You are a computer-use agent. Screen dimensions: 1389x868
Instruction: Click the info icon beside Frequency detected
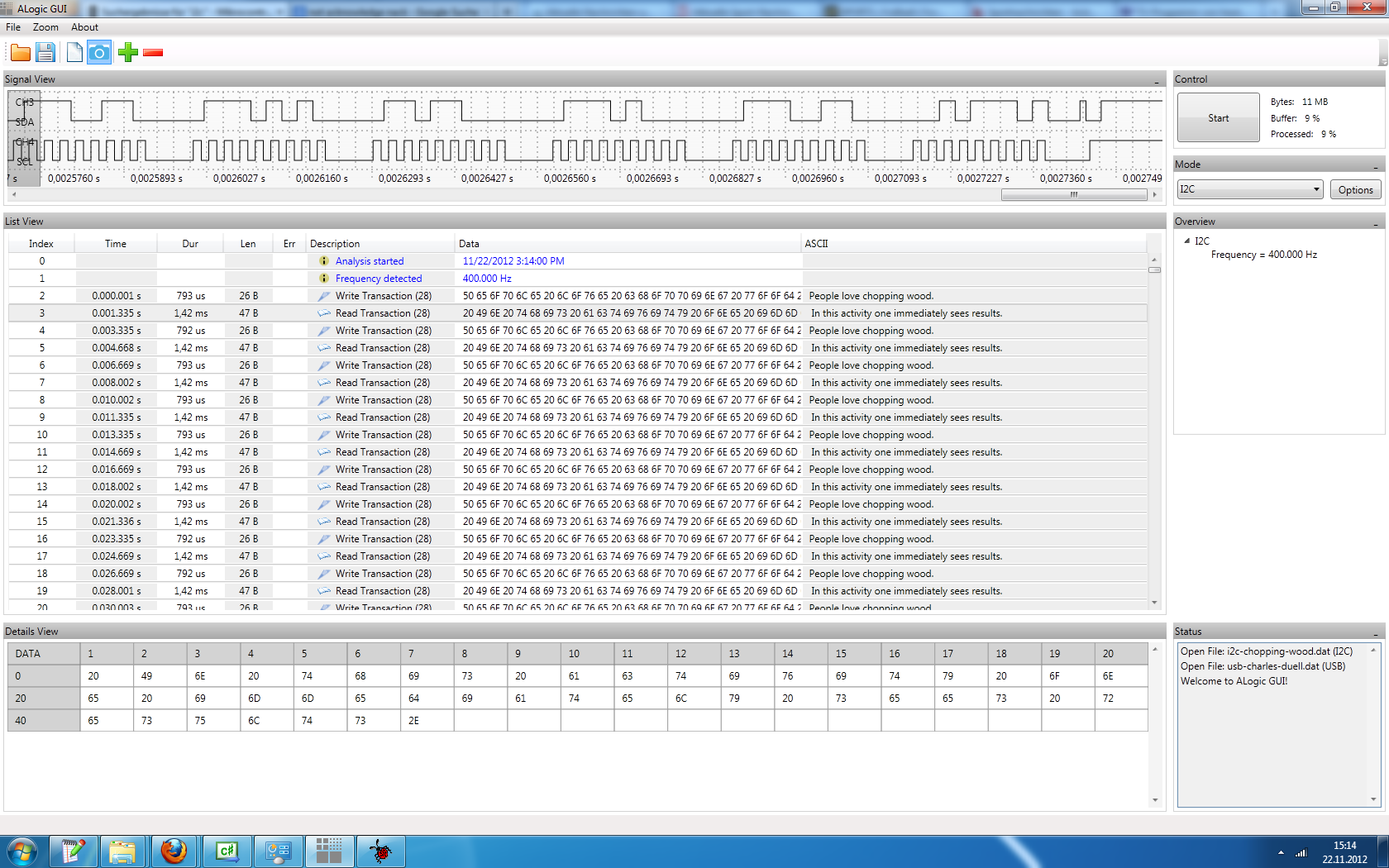[x=324, y=279]
